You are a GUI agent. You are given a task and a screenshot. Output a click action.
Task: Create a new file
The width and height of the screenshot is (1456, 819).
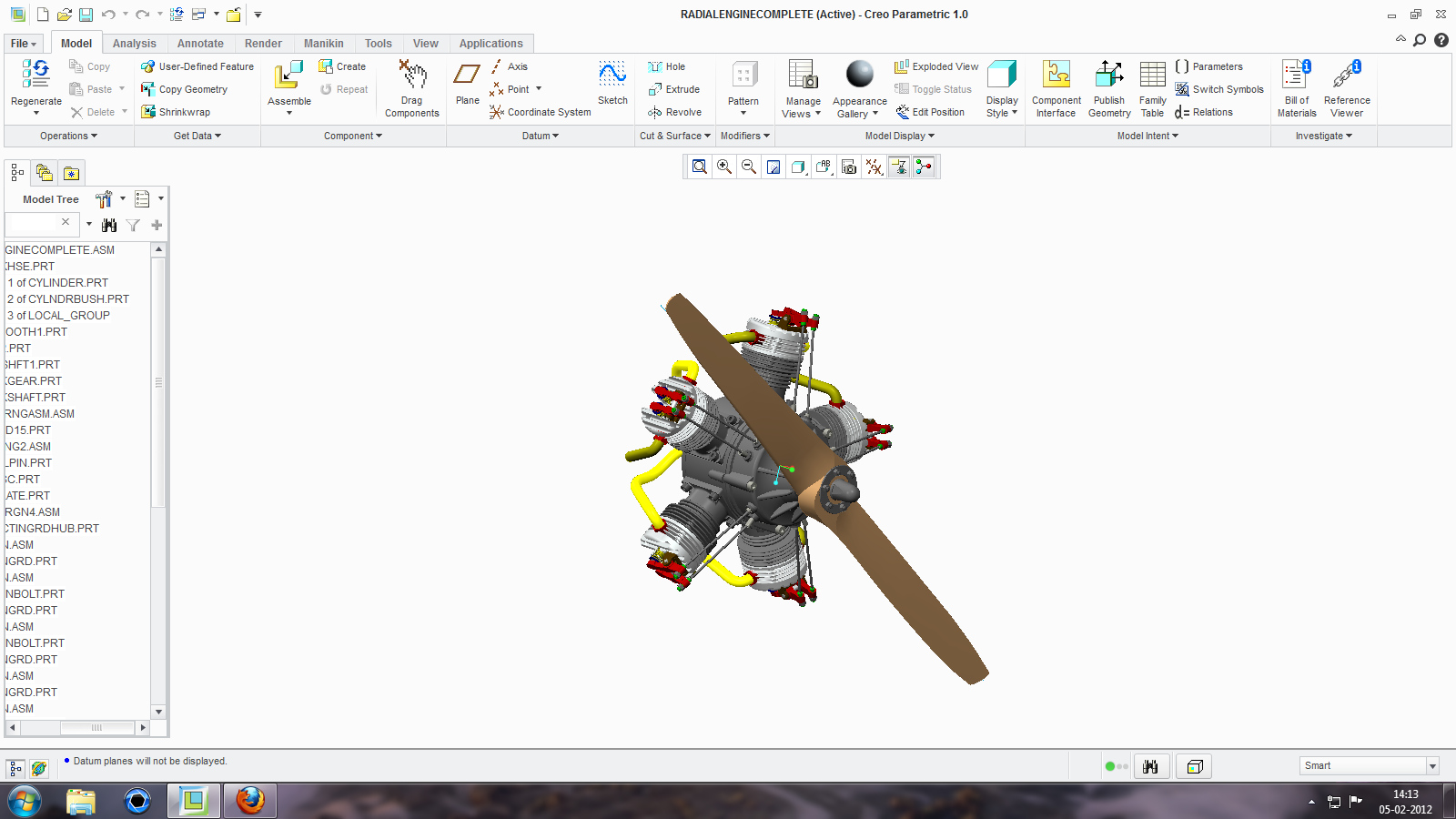[x=43, y=15]
